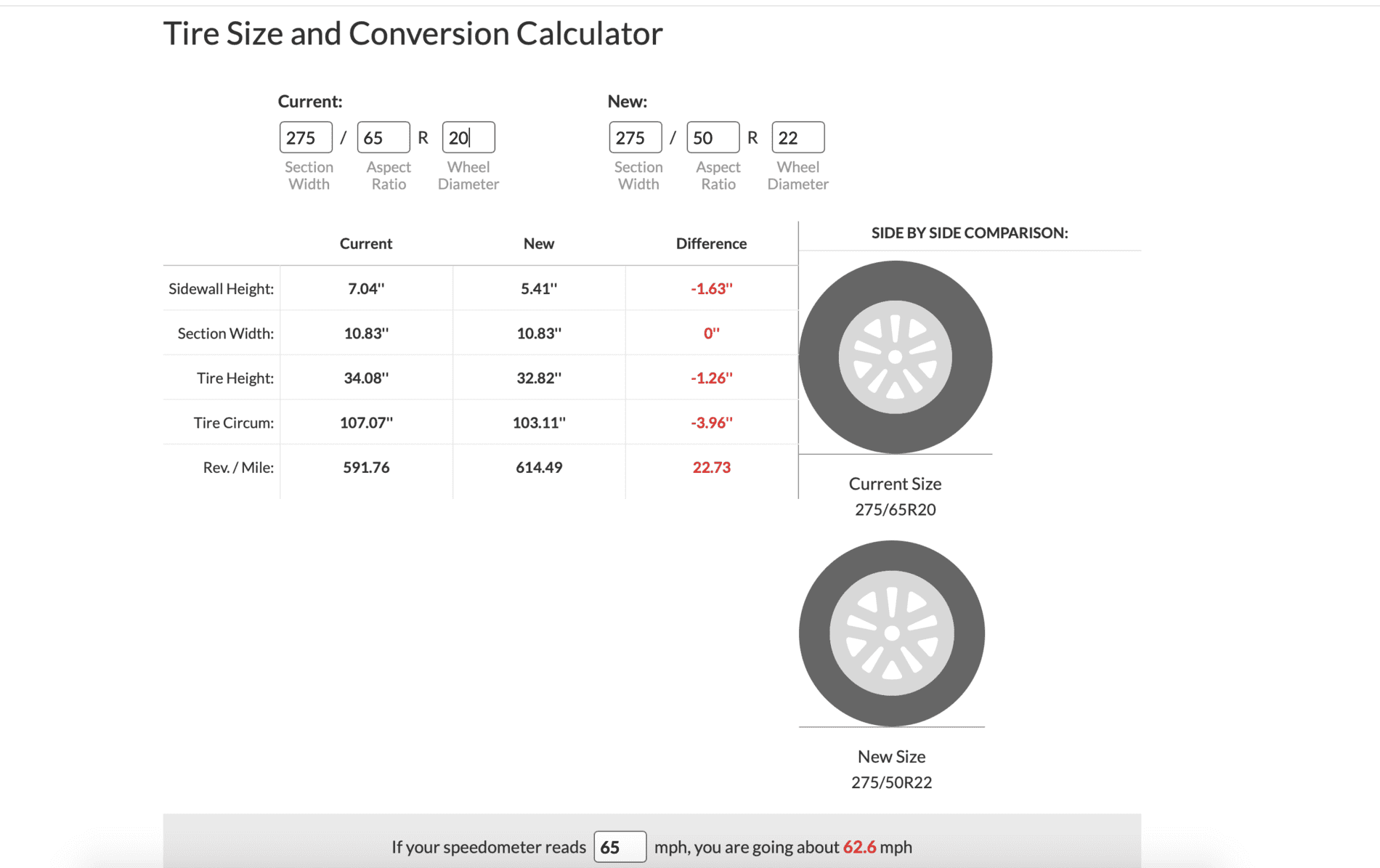Click the 'New' column header in table

tap(539, 243)
